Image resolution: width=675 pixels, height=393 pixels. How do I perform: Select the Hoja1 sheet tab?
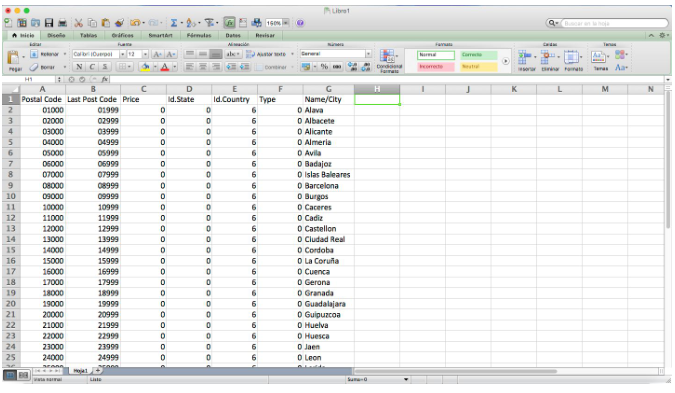click(80, 370)
